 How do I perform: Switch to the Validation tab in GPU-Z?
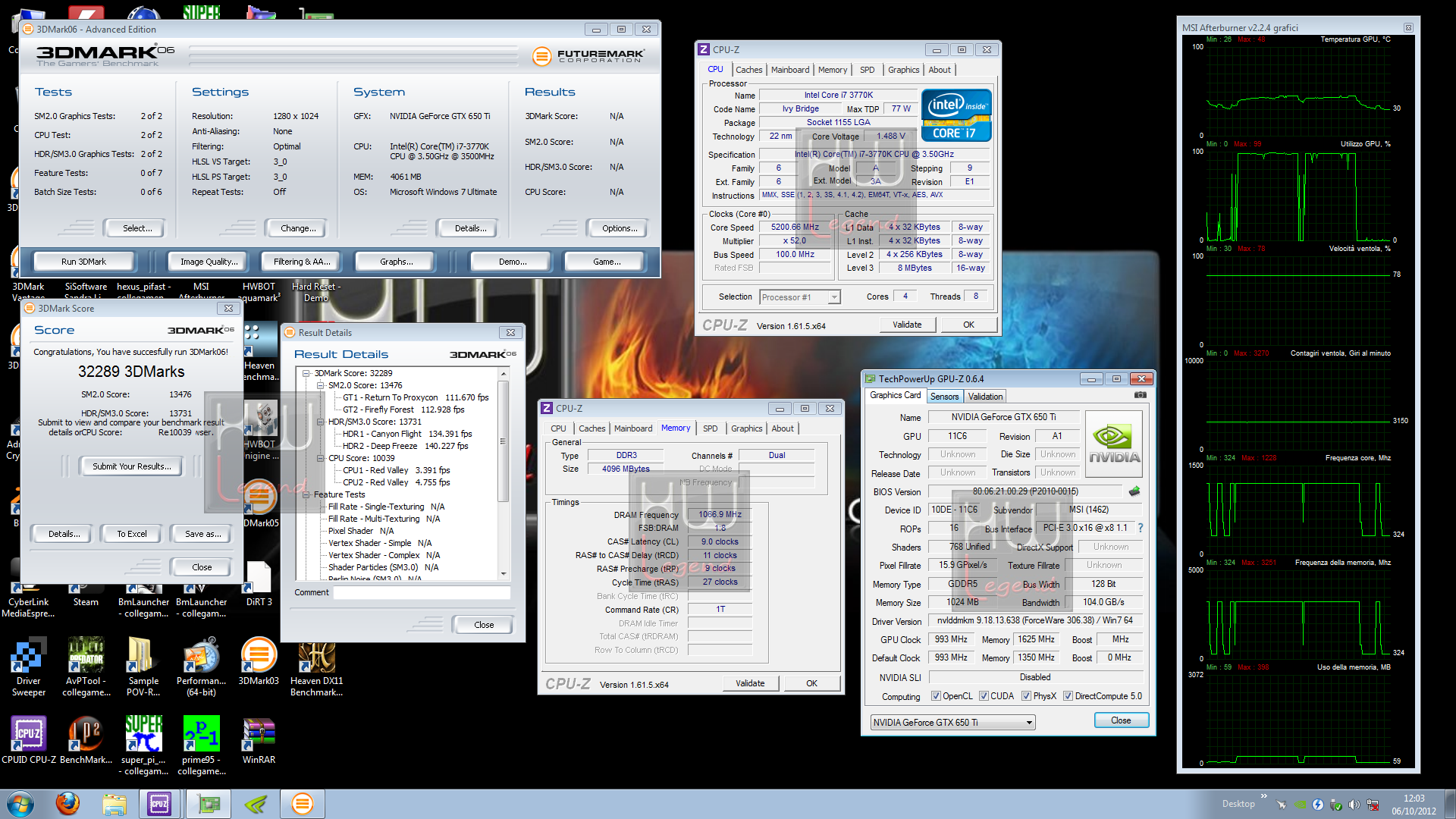click(985, 397)
